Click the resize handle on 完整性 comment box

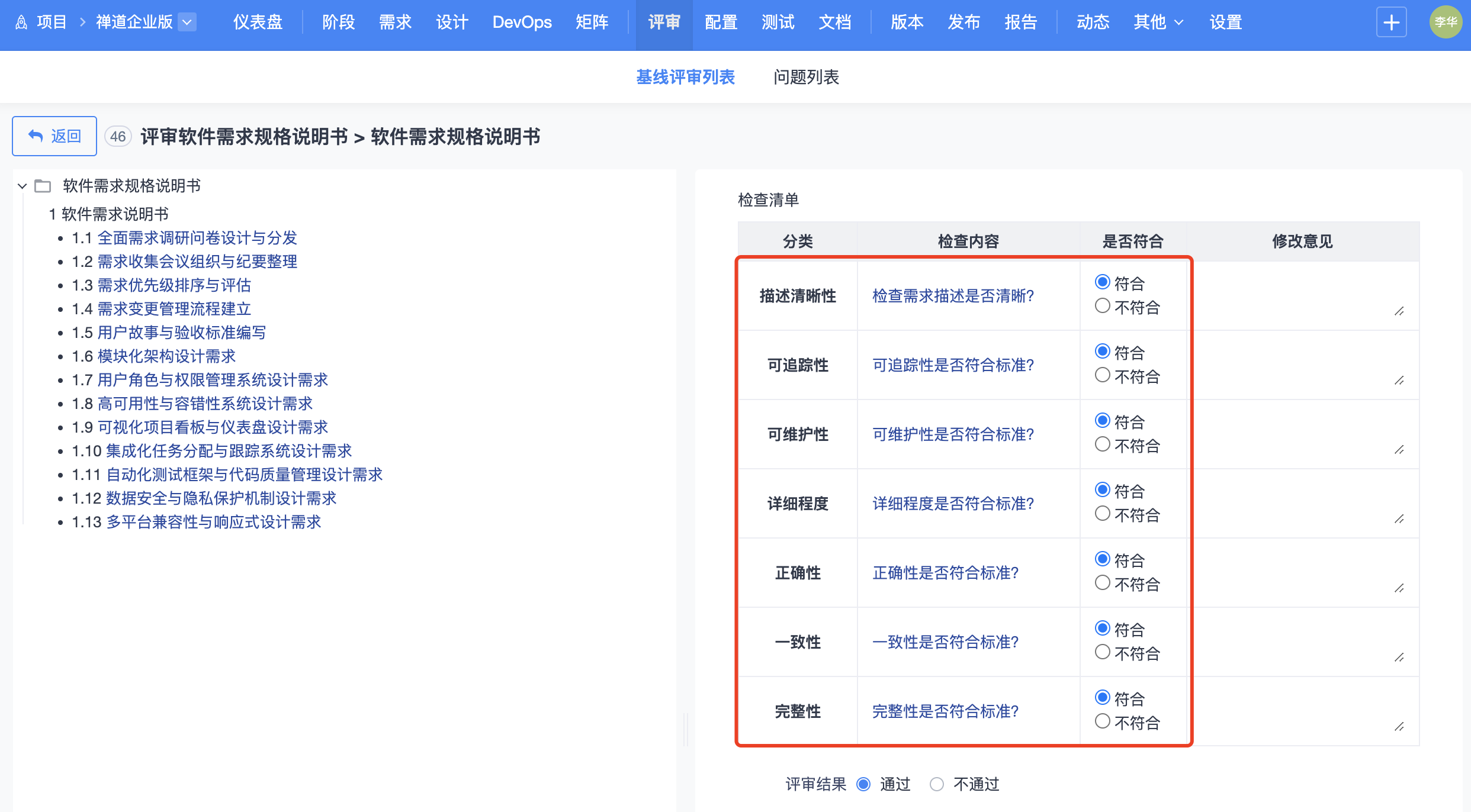pyautogui.click(x=1399, y=727)
